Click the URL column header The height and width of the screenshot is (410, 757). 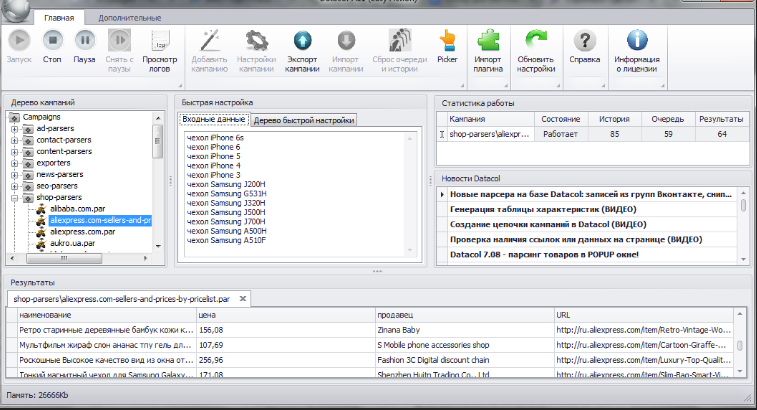[x=645, y=315]
